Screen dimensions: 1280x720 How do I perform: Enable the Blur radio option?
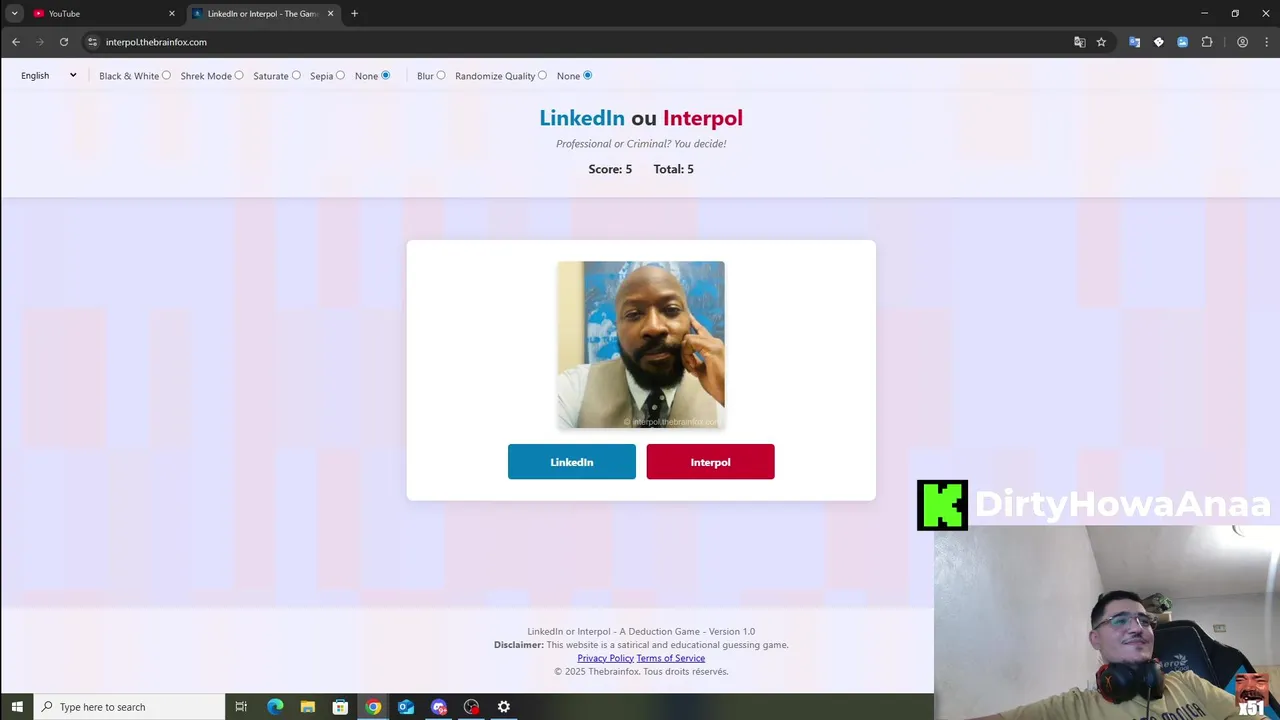[x=441, y=75]
